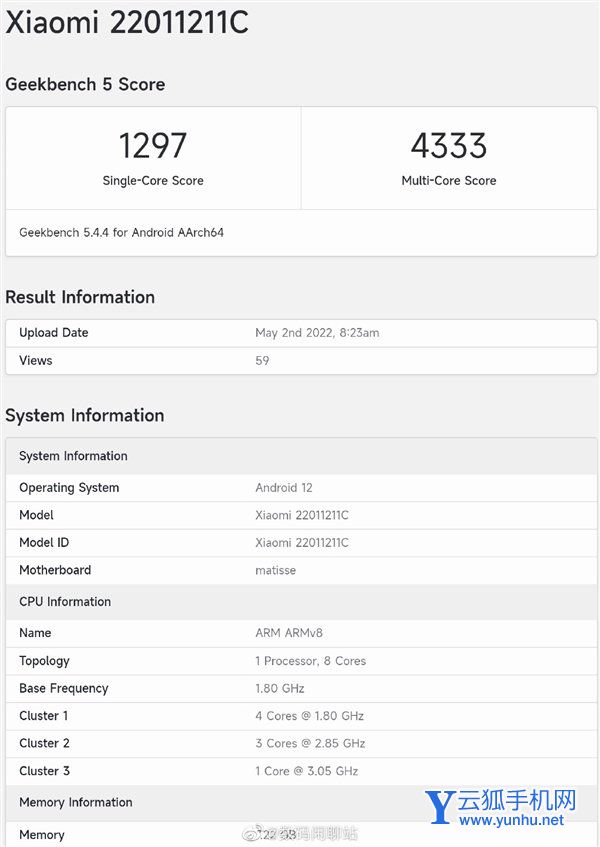
Task: Click the Model ID label
Action: 44,542
